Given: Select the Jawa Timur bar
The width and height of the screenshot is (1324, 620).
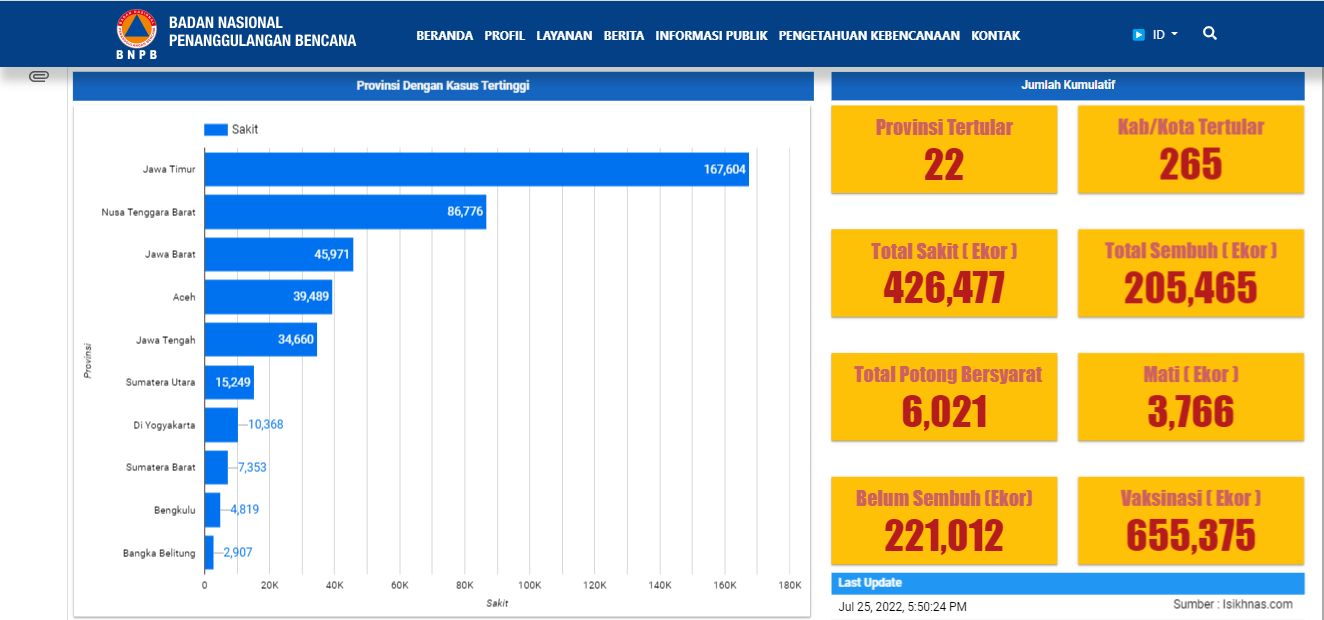Looking at the screenshot, I should coord(477,169).
